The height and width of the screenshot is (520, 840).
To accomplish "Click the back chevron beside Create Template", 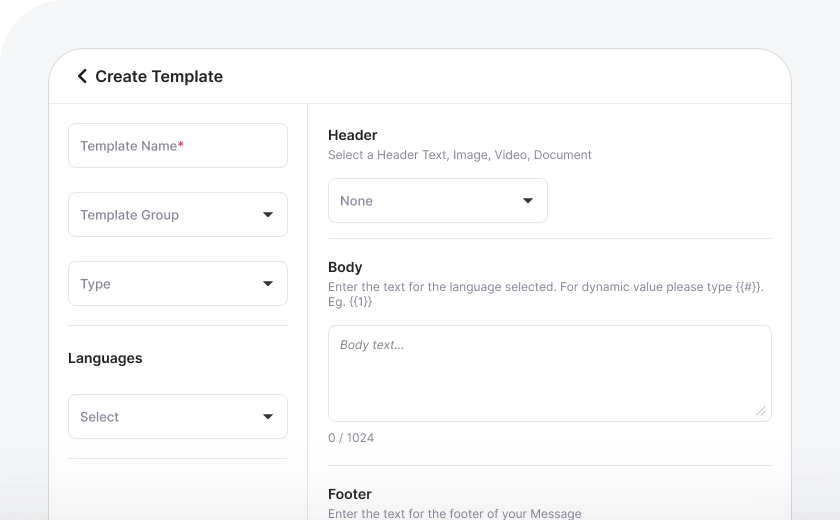I will click(82, 76).
